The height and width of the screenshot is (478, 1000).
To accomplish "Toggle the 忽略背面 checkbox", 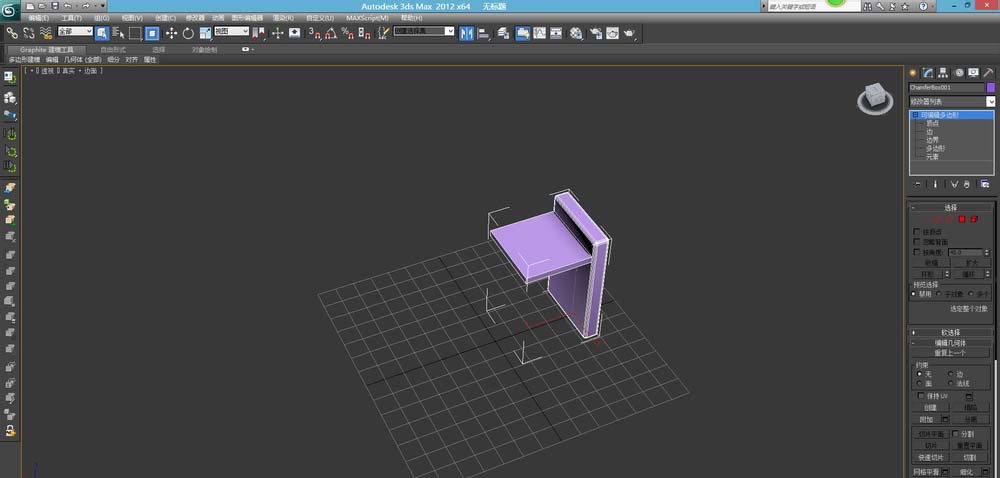I will click(x=917, y=242).
